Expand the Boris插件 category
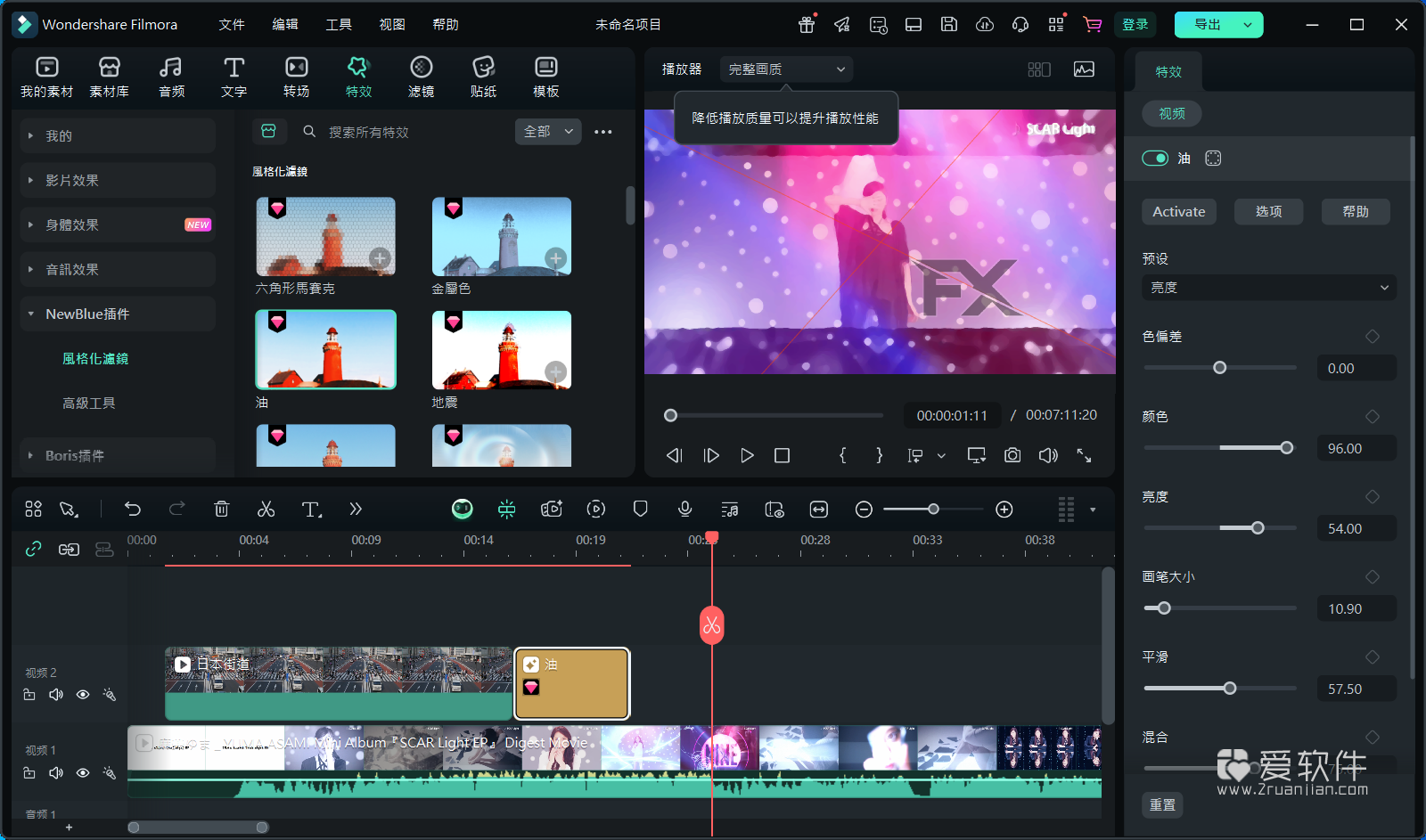The image size is (1426, 840). 118,455
